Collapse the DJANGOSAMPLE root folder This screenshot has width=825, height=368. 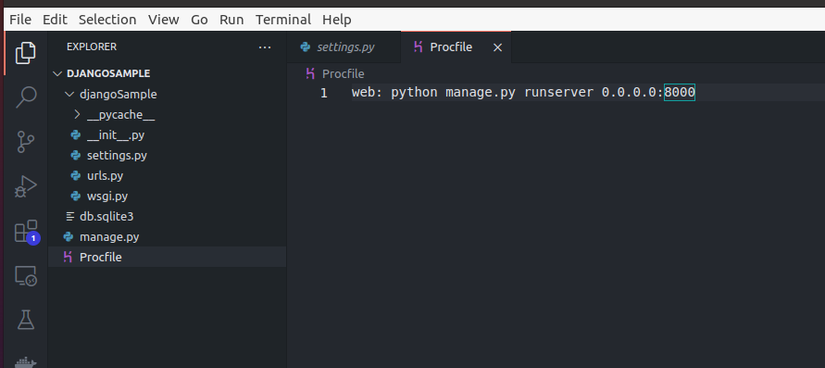click(57, 74)
